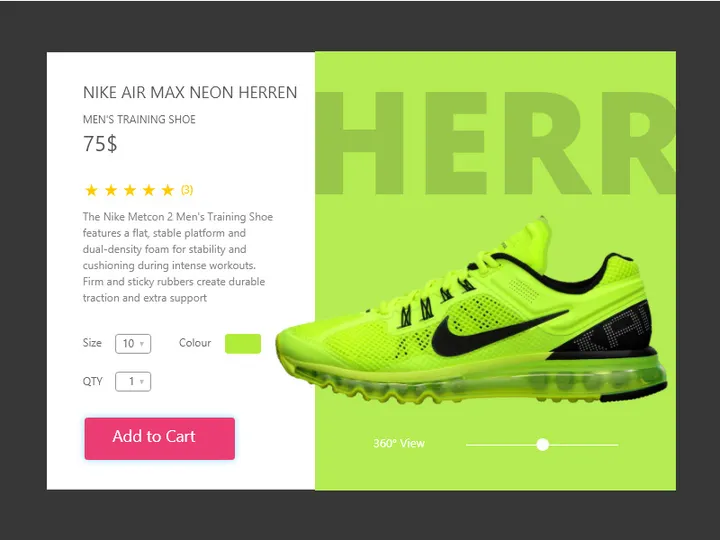This screenshot has height=540, width=720.
Task: Click the third rating star
Action: pos(130,190)
